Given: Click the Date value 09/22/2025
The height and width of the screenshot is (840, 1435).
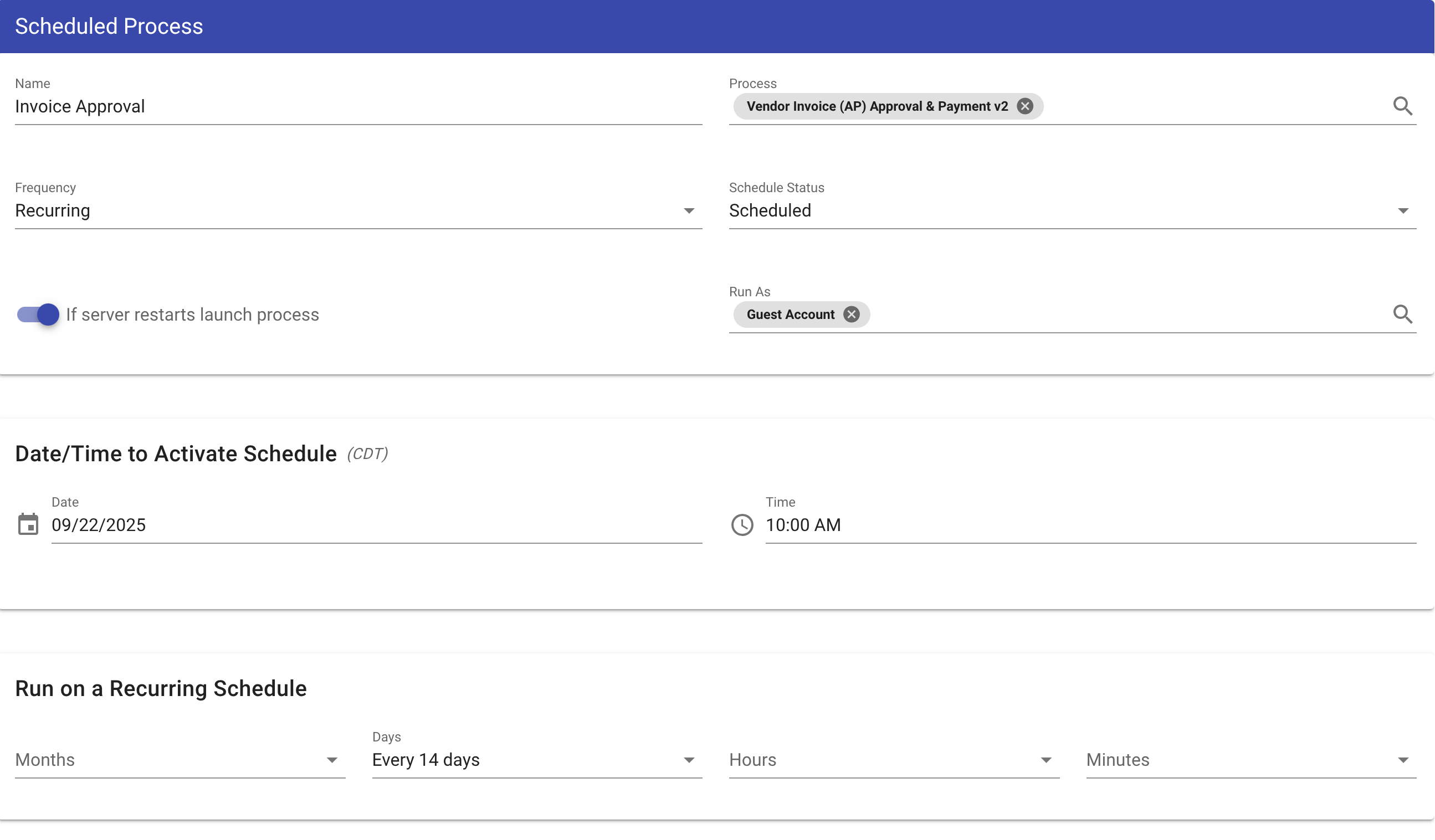Looking at the screenshot, I should click(99, 525).
